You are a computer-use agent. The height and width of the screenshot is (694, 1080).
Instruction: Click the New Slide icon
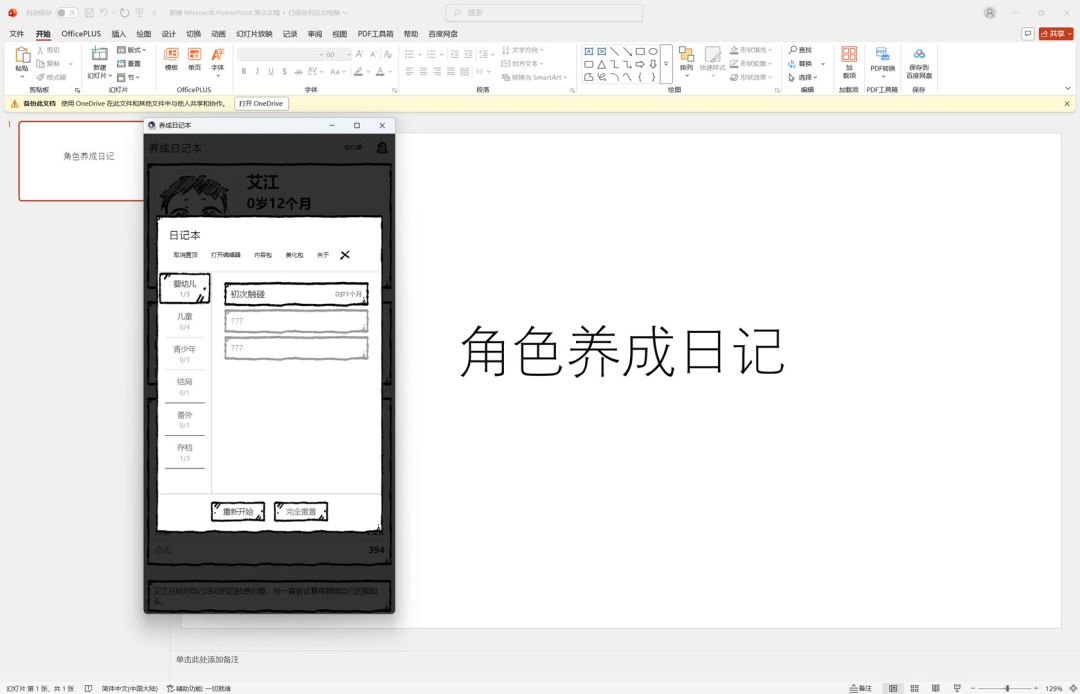point(100,54)
